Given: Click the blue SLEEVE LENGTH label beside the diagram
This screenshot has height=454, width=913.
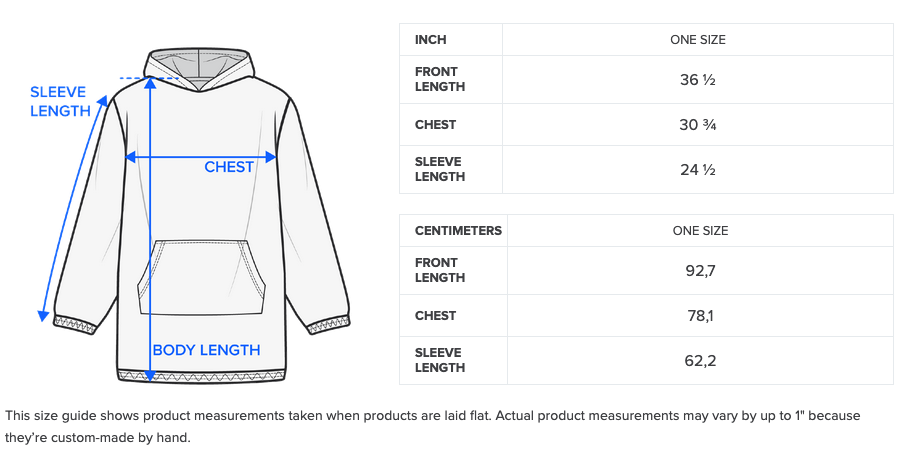Looking at the screenshot, I should (x=60, y=102).
